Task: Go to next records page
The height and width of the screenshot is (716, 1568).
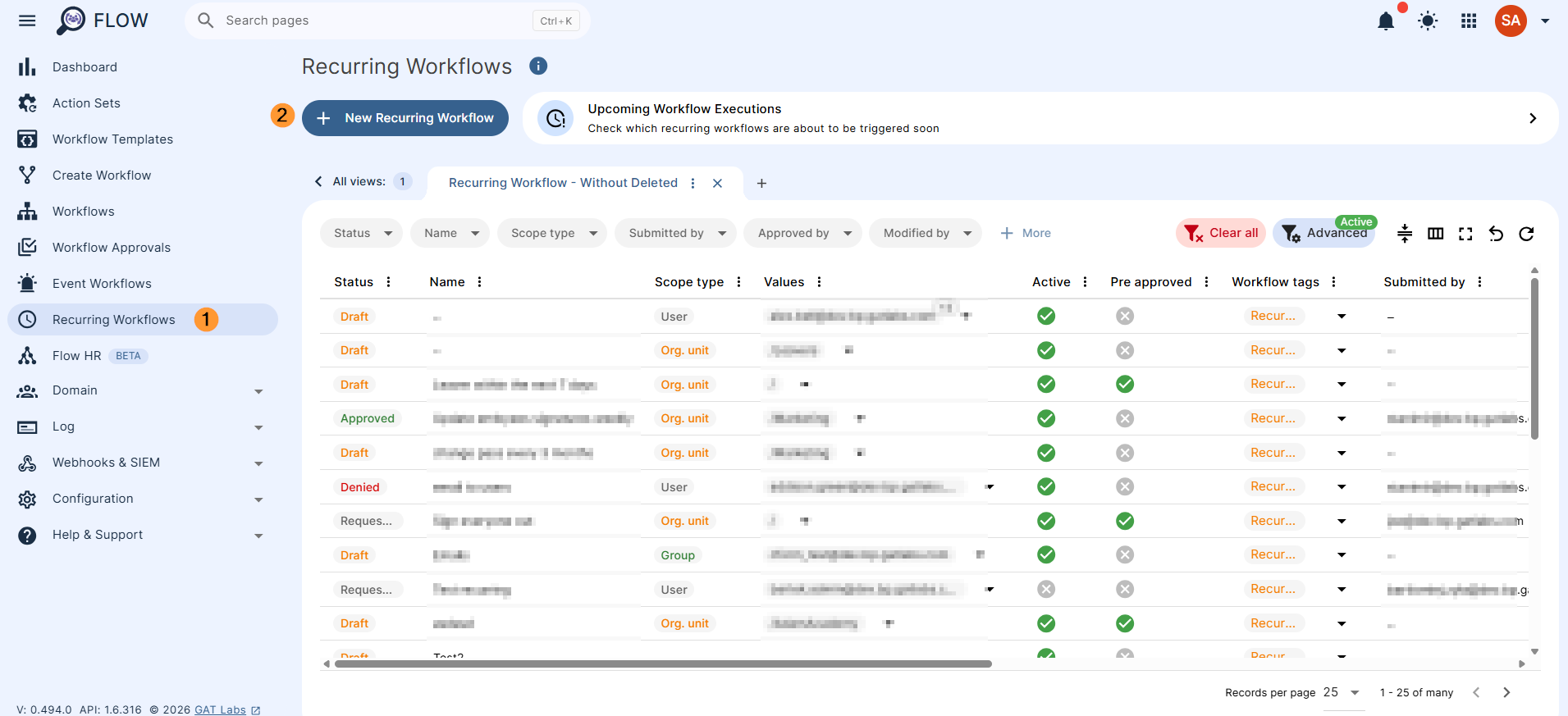Action: coord(1506,692)
